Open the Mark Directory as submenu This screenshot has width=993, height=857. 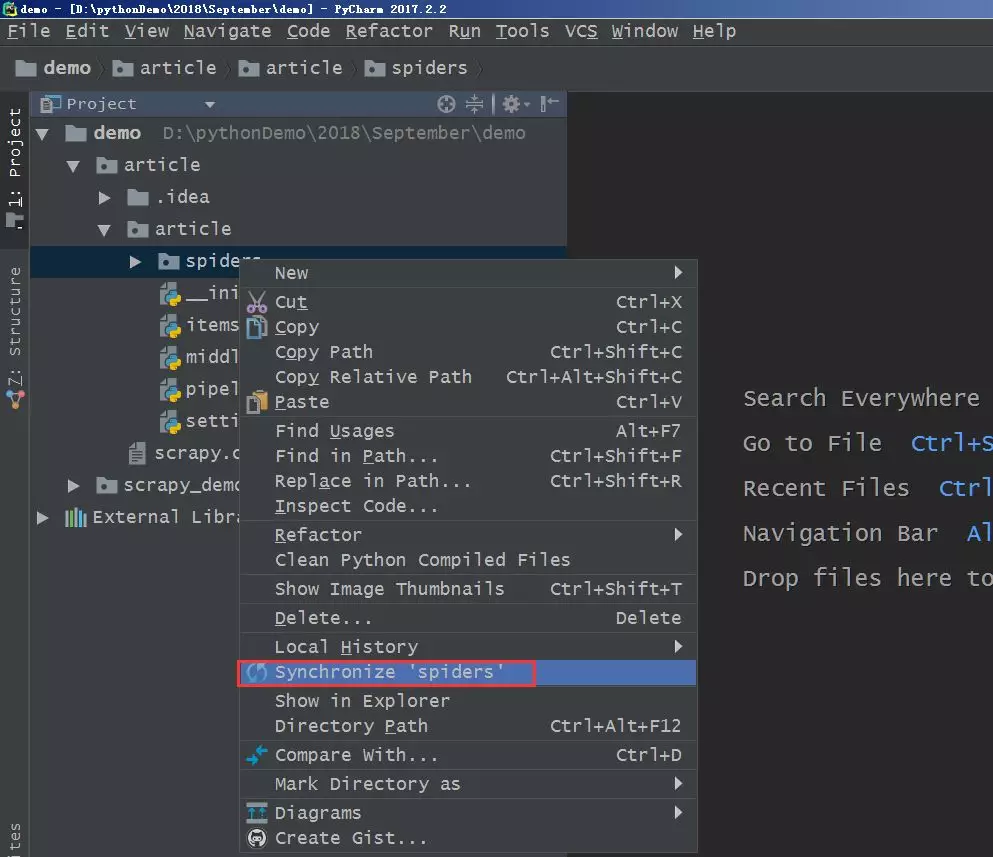pyautogui.click(x=468, y=784)
